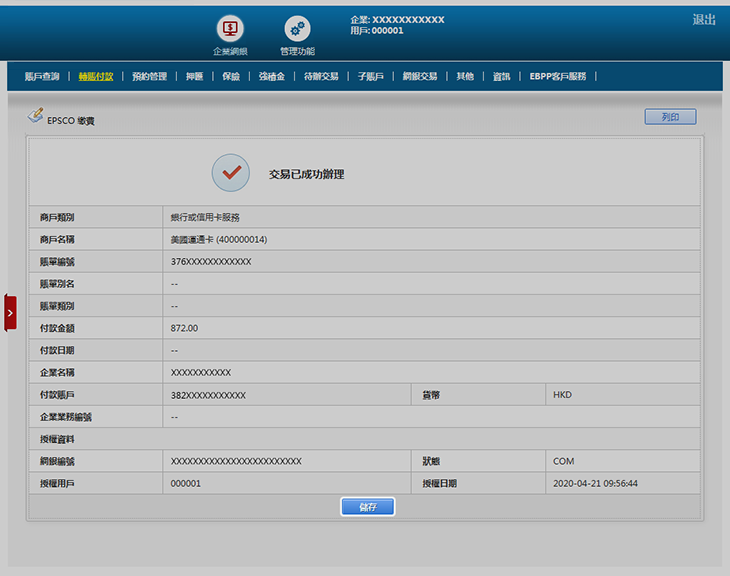Click the 儲存 save button
730x576 pixels.
pyautogui.click(x=367, y=507)
